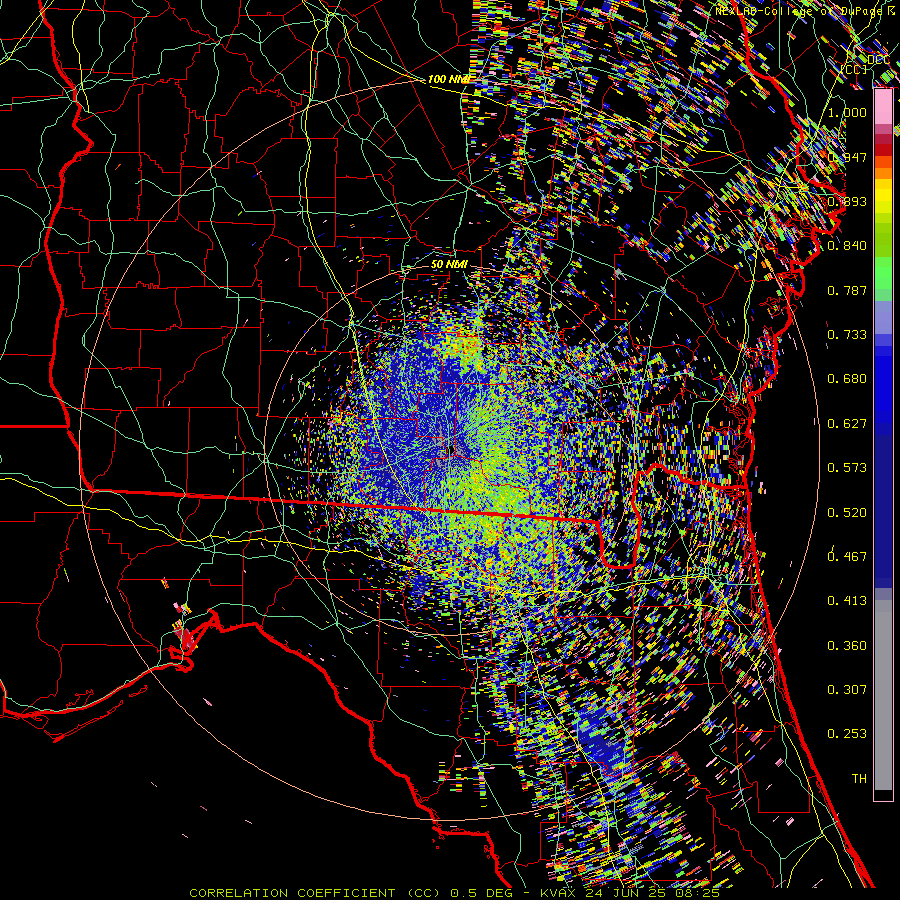Click the 0.253 scale value
Viewport: 900px width, 900px height.
847,734
